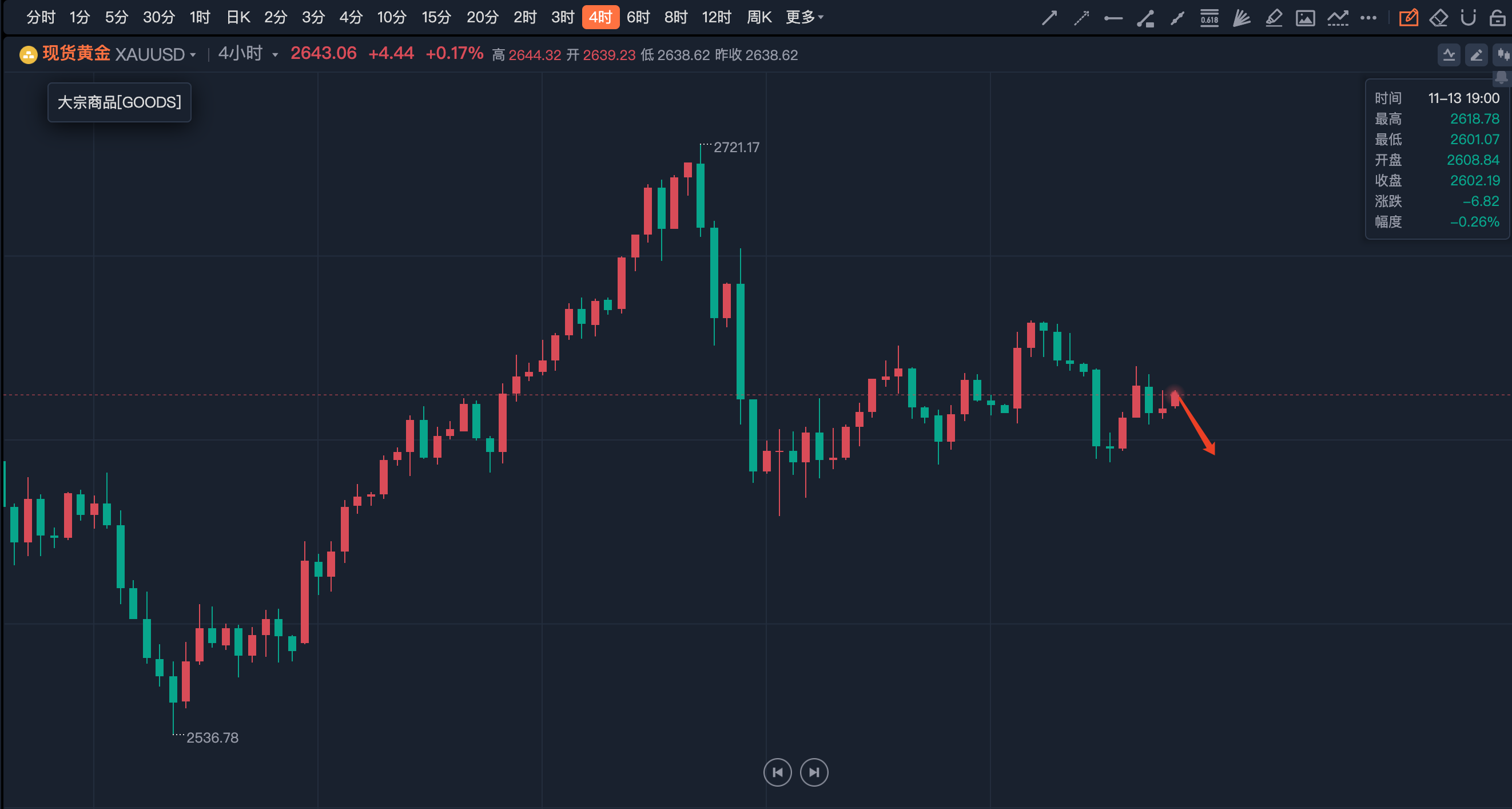Switch to 5分 timeframe
The height and width of the screenshot is (809, 1512).
[x=116, y=18]
